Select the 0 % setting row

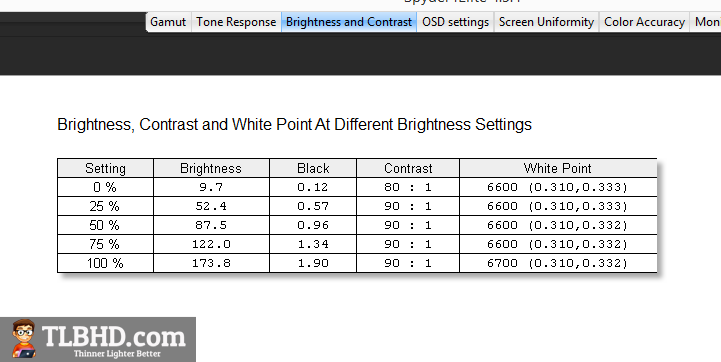pyautogui.click(x=357, y=187)
